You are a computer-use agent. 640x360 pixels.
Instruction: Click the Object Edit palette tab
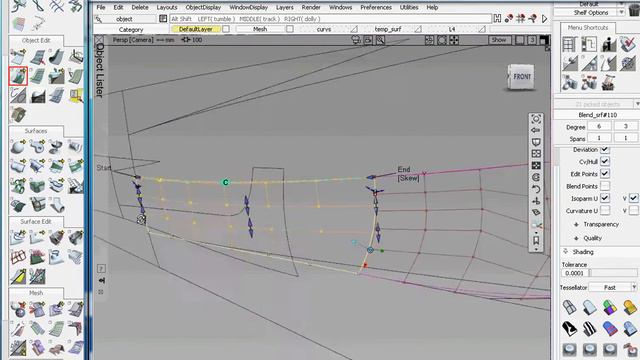tap(36, 40)
